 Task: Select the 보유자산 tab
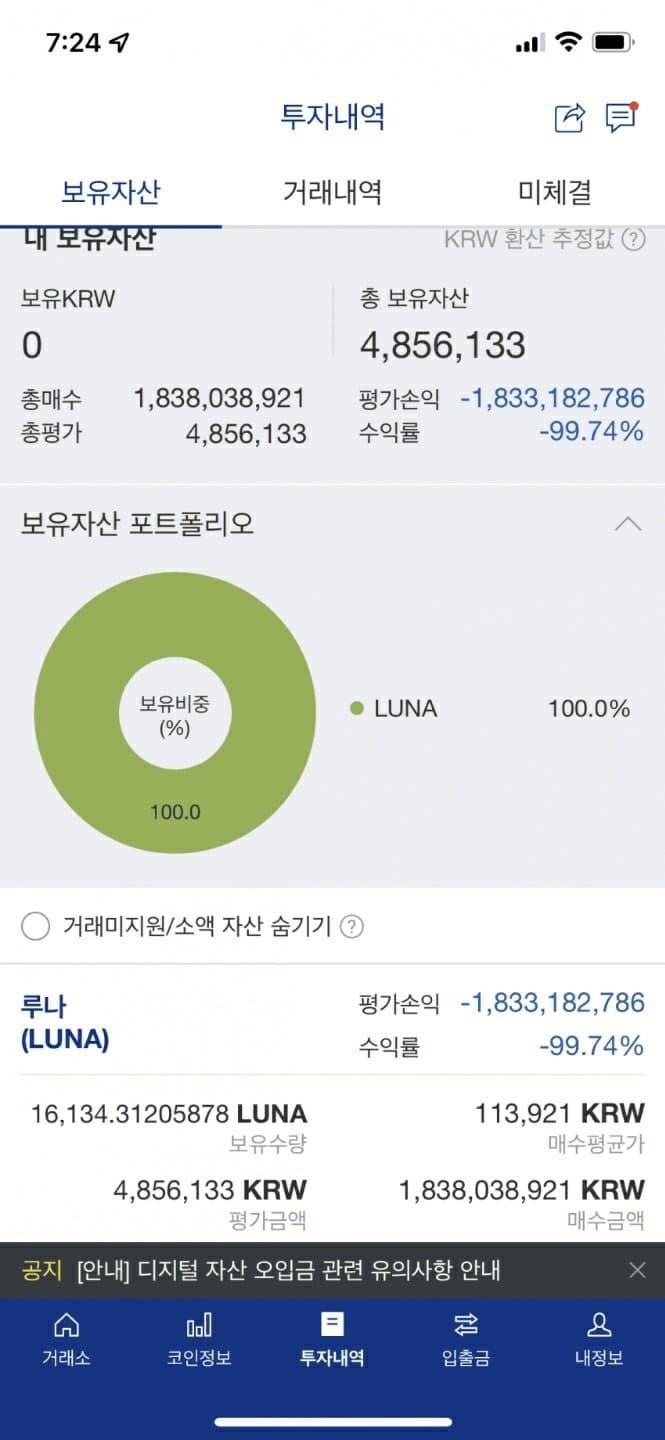click(x=111, y=192)
